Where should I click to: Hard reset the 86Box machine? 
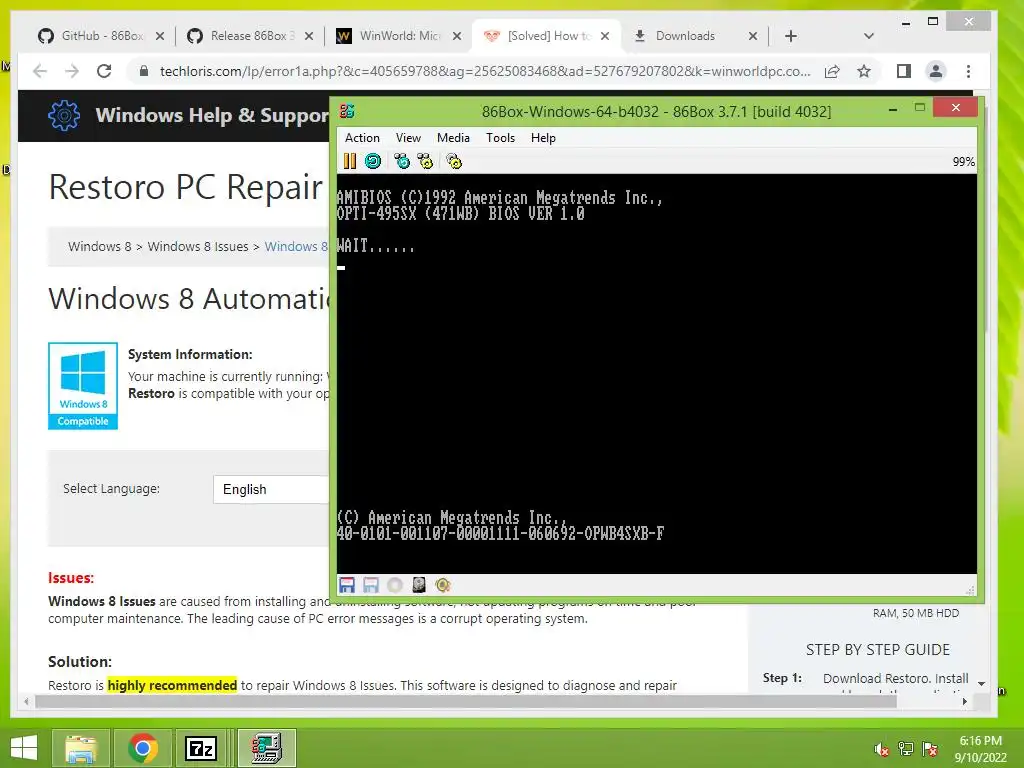(x=373, y=161)
